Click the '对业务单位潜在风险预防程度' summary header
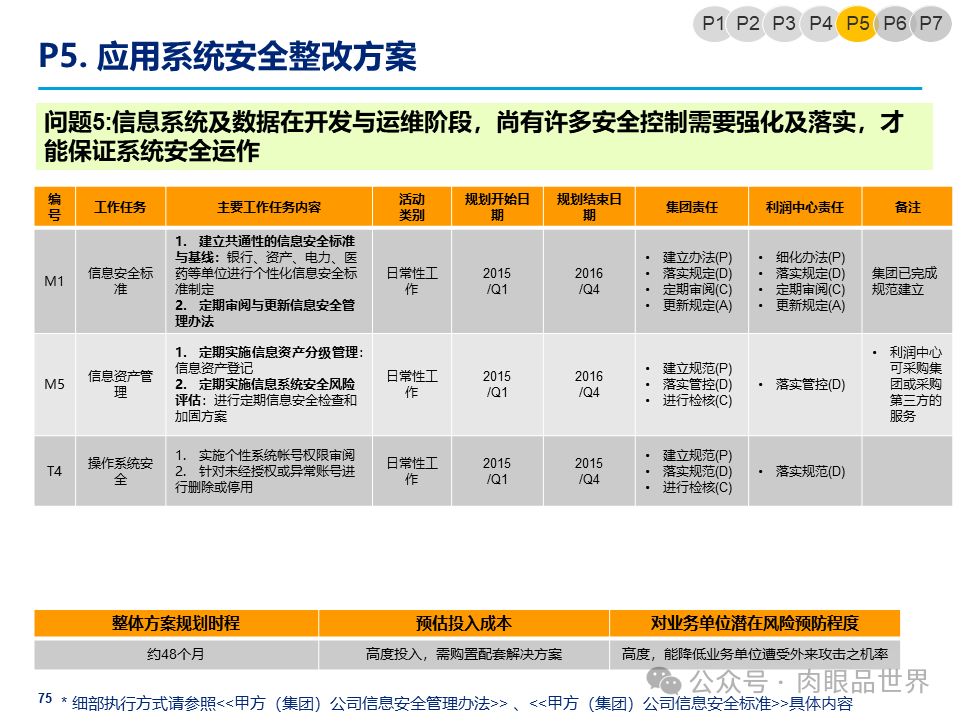960x720 pixels. (755, 623)
